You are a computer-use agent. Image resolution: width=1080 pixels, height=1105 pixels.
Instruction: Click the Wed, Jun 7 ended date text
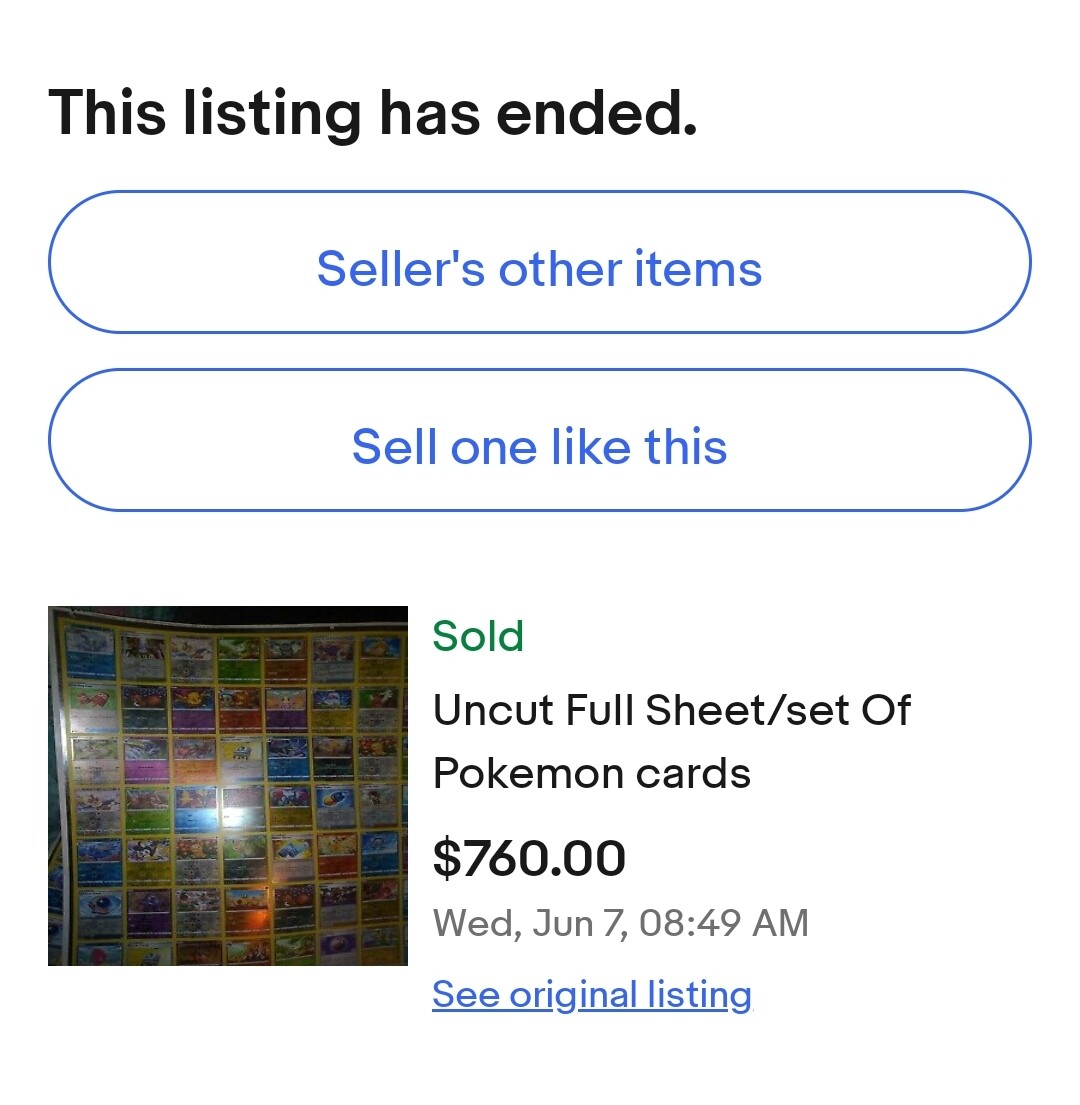coord(620,923)
